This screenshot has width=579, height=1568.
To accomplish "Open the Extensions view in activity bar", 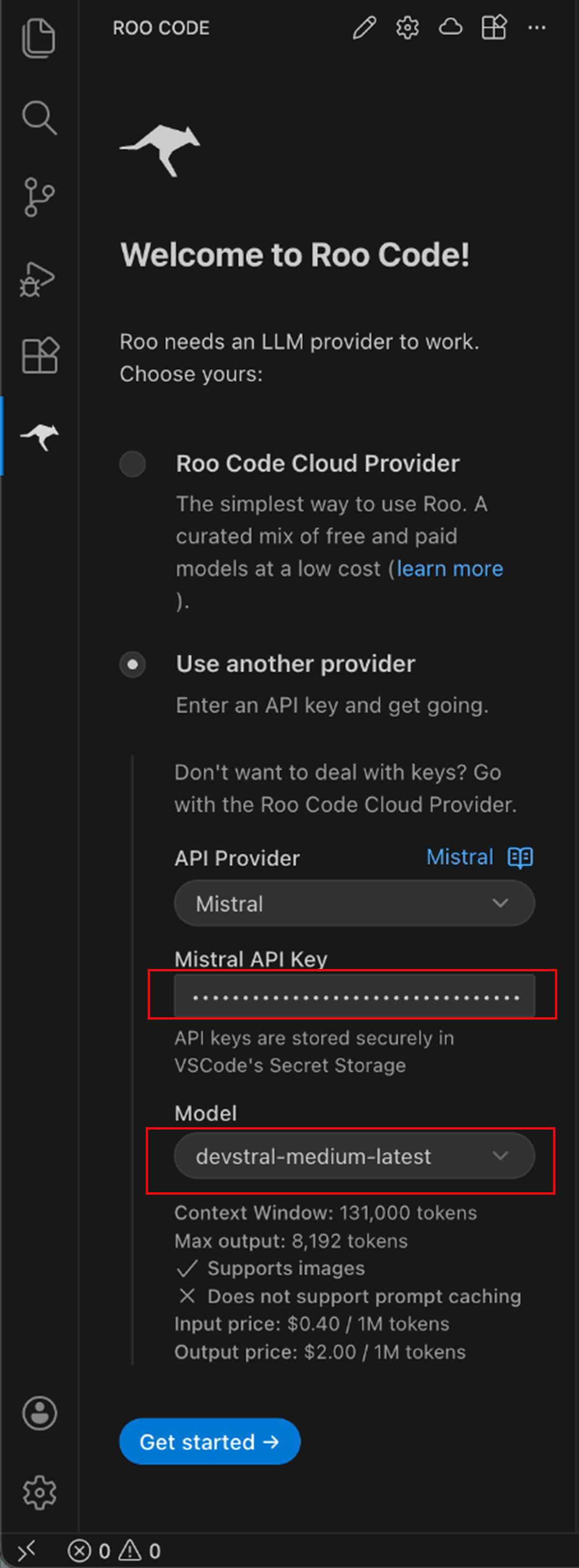I will [40, 355].
